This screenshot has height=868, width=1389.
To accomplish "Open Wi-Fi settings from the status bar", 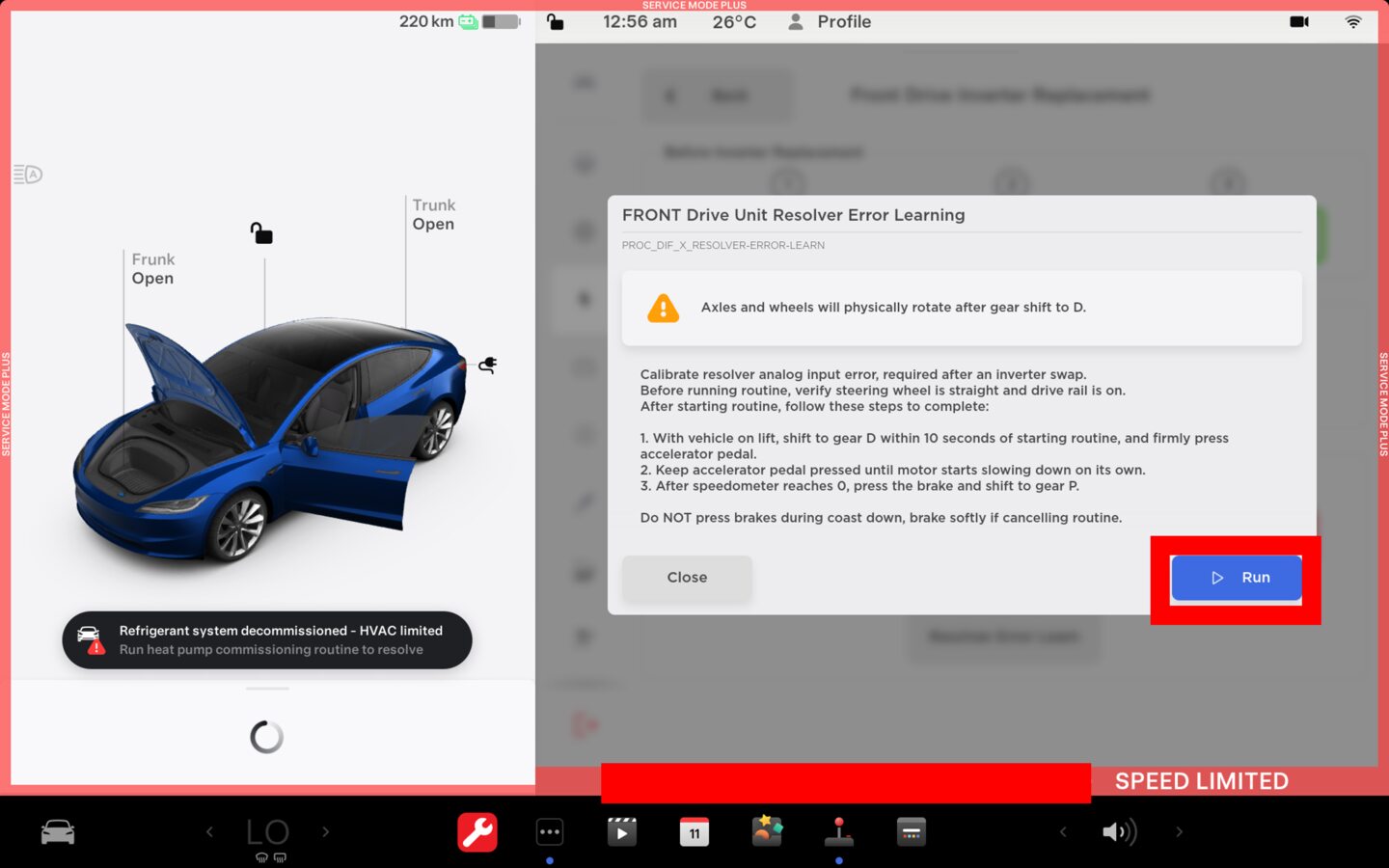I will point(1353,22).
